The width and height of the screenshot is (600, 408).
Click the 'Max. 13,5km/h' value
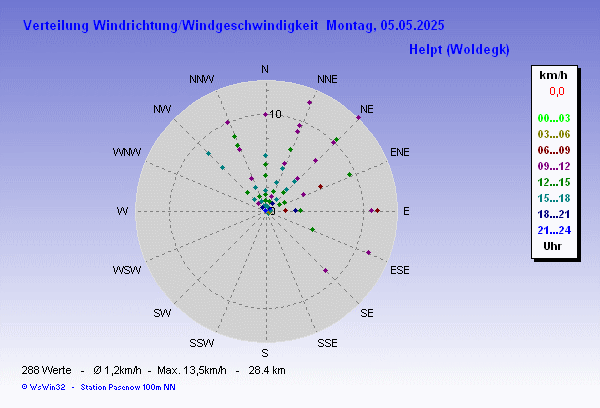click(192, 370)
